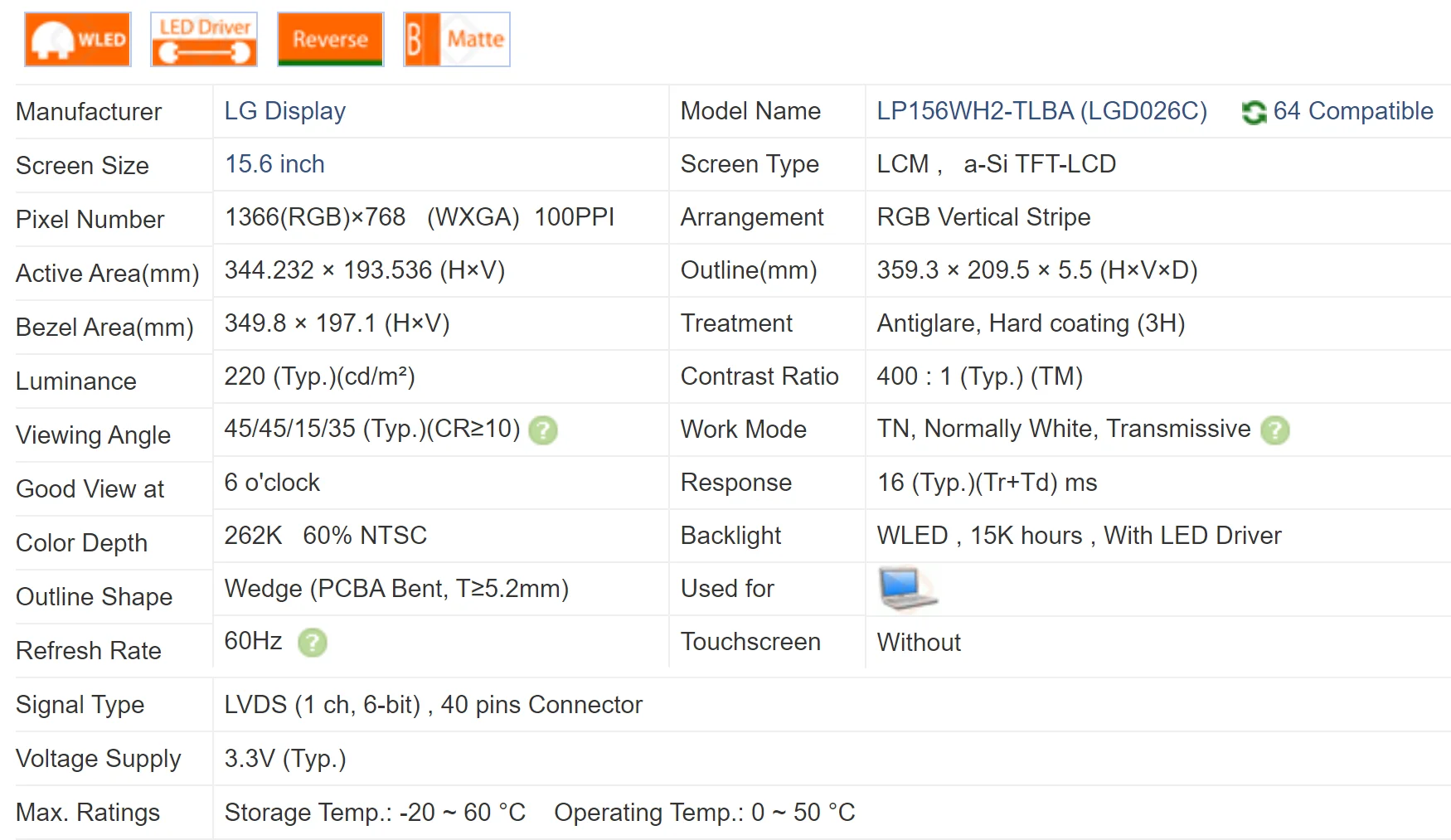Click the Voltage Supply row label
Screen dimensions: 1451x840
coord(98,758)
